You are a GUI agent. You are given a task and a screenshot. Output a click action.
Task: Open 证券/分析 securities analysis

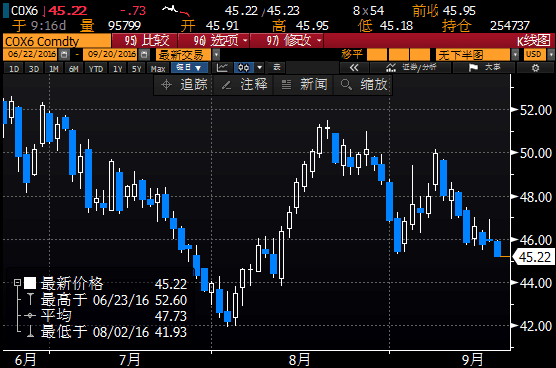click(411, 68)
